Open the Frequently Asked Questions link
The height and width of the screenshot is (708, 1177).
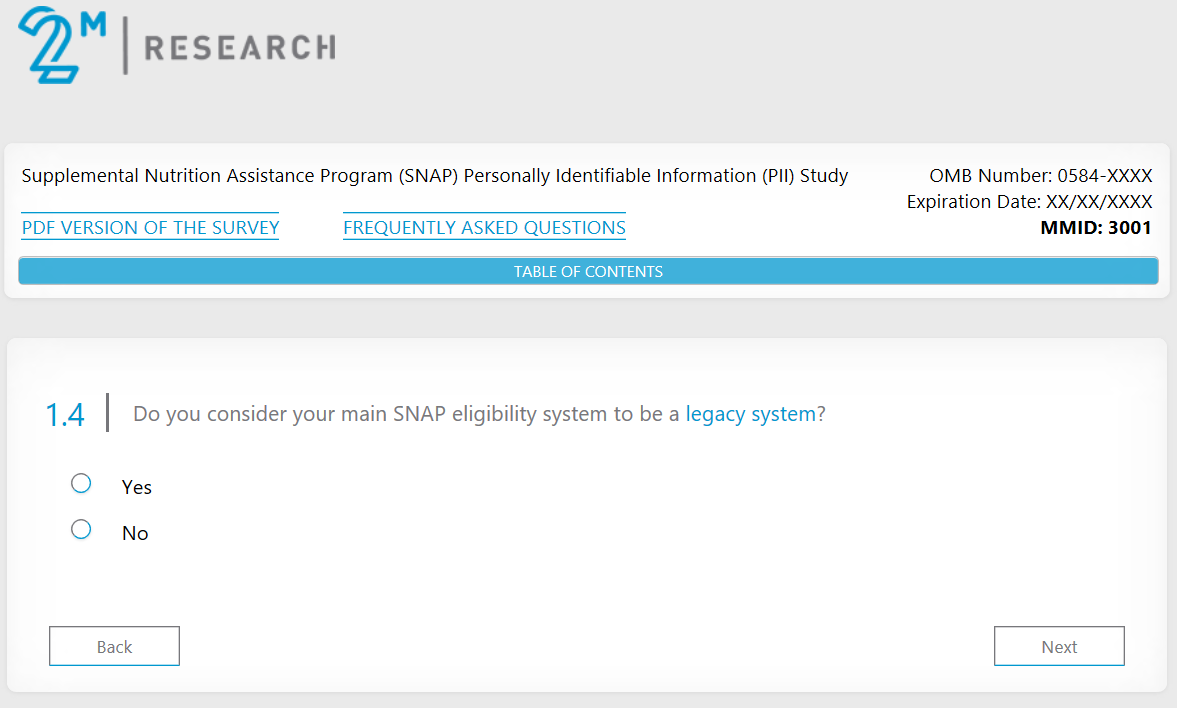click(x=484, y=228)
